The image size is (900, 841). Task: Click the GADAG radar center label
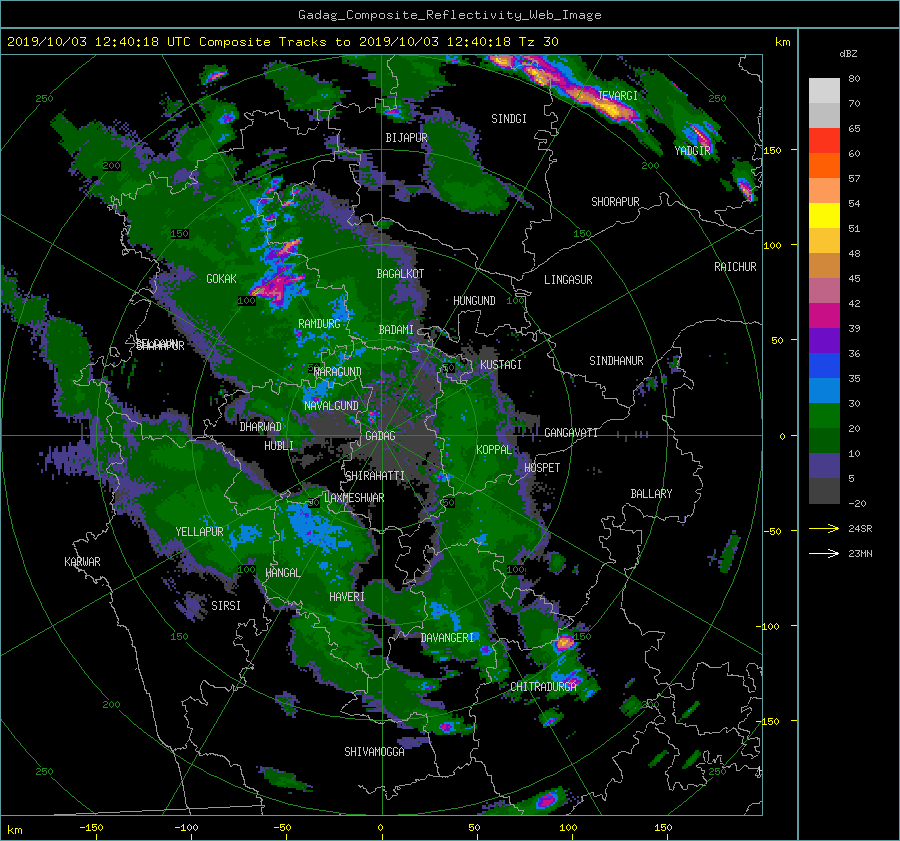click(x=380, y=436)
